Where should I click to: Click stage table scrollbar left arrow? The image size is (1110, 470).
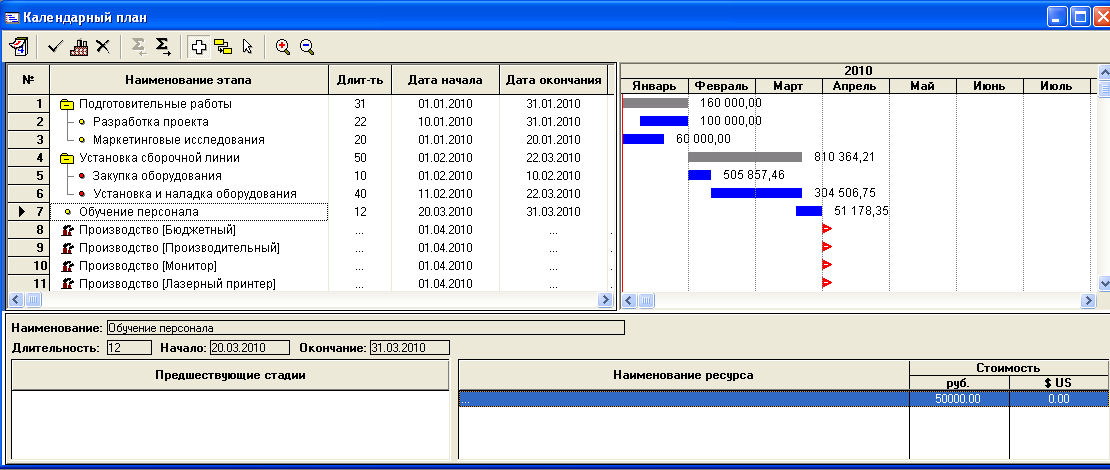point(16,300)
